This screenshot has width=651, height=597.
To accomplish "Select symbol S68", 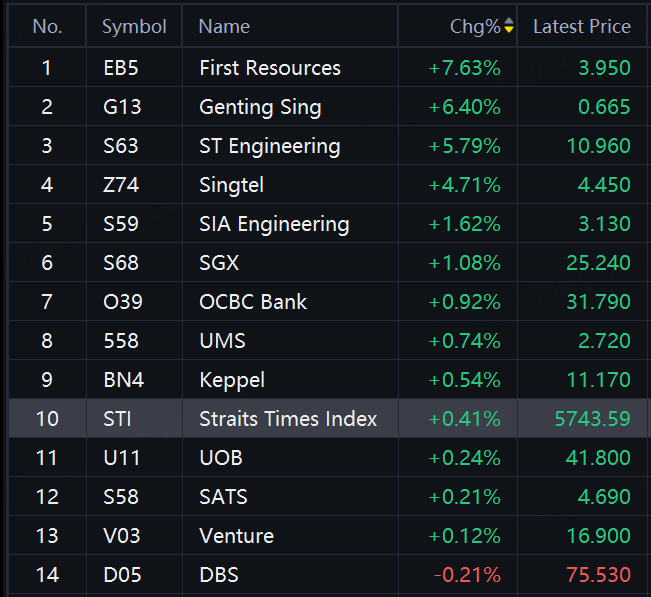I will pyautogui.click(x=121, y=263).
